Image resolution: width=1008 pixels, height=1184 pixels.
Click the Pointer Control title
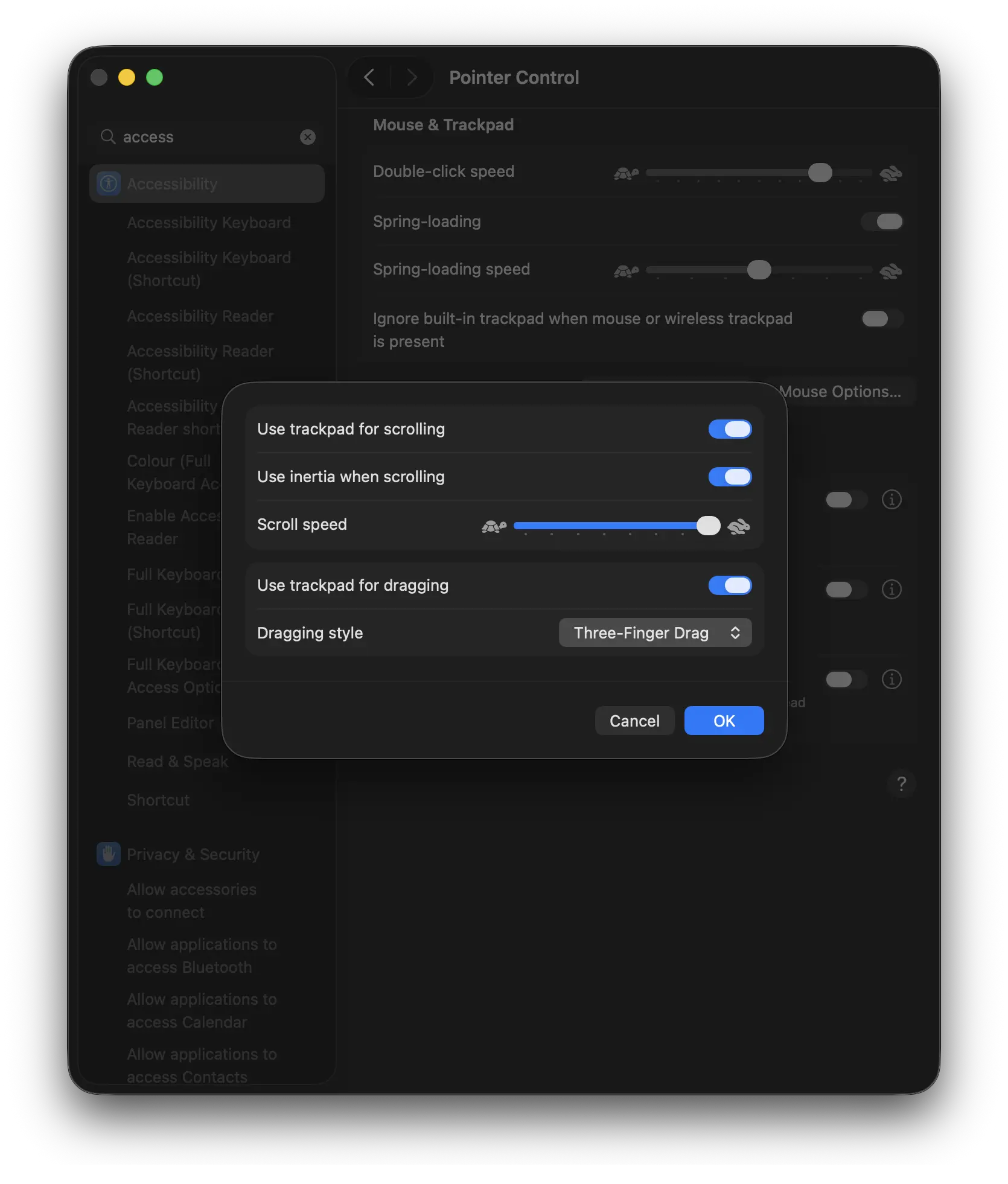click(x=514, y=77)
